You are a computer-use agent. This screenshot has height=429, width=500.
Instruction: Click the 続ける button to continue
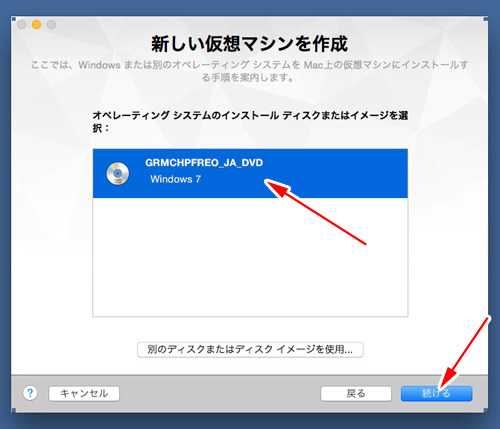coord(436,394)
